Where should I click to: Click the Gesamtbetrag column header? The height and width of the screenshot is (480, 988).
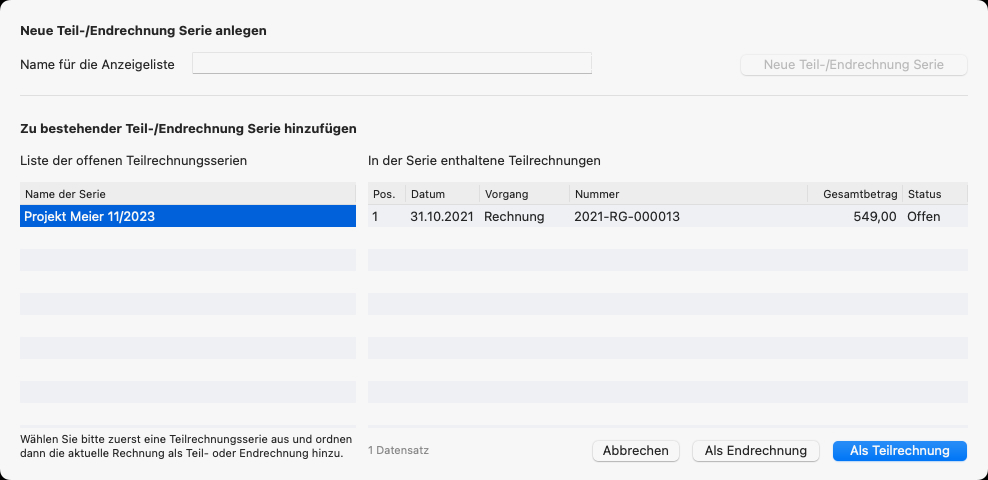857,194
